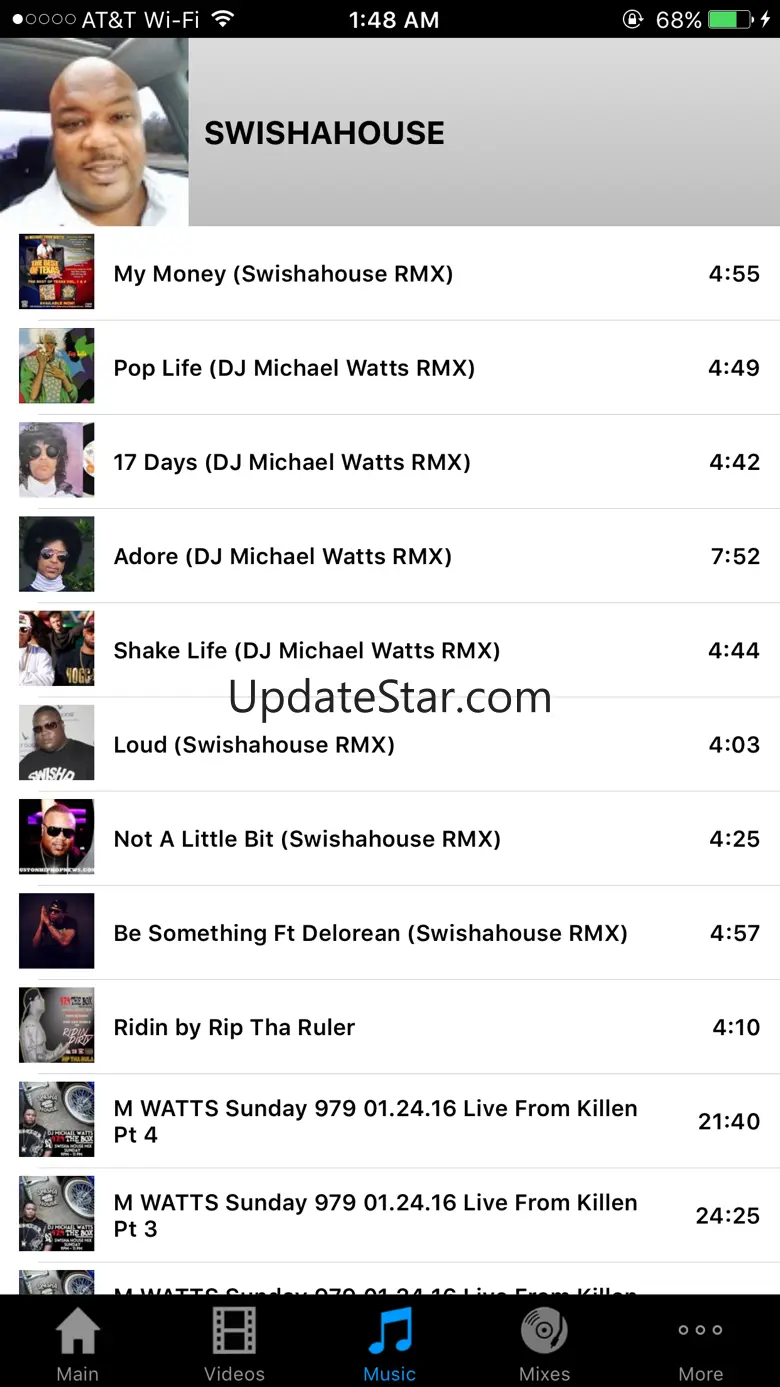Tap the Shake Life album artwork

57,648
